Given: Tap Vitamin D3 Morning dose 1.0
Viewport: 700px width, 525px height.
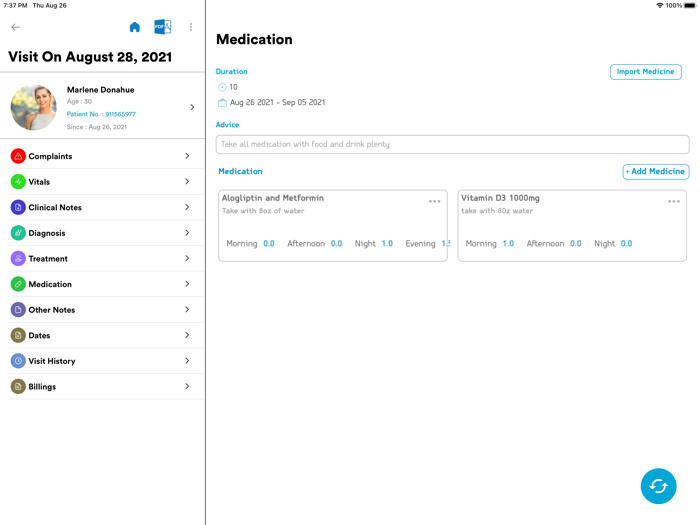Looking at the screenshot, I should (x=508, y=243).
